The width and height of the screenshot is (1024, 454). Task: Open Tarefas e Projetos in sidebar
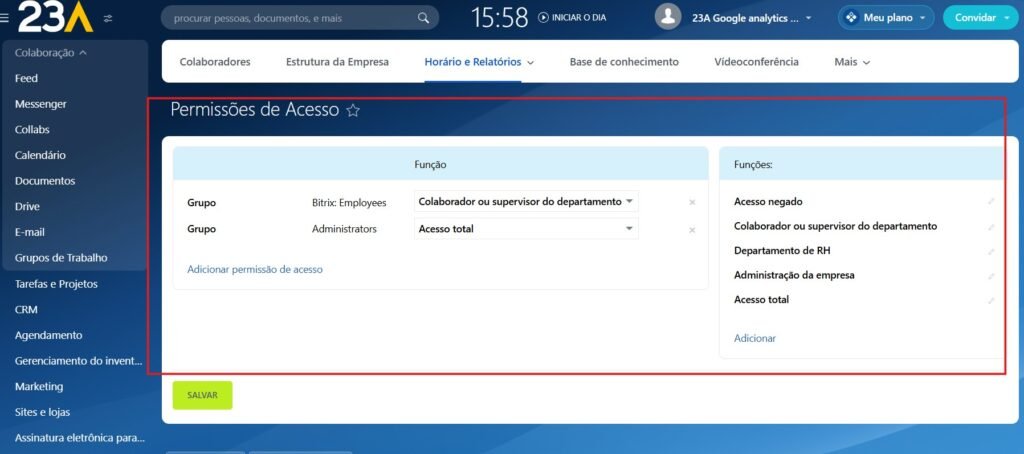coord(56,284)
